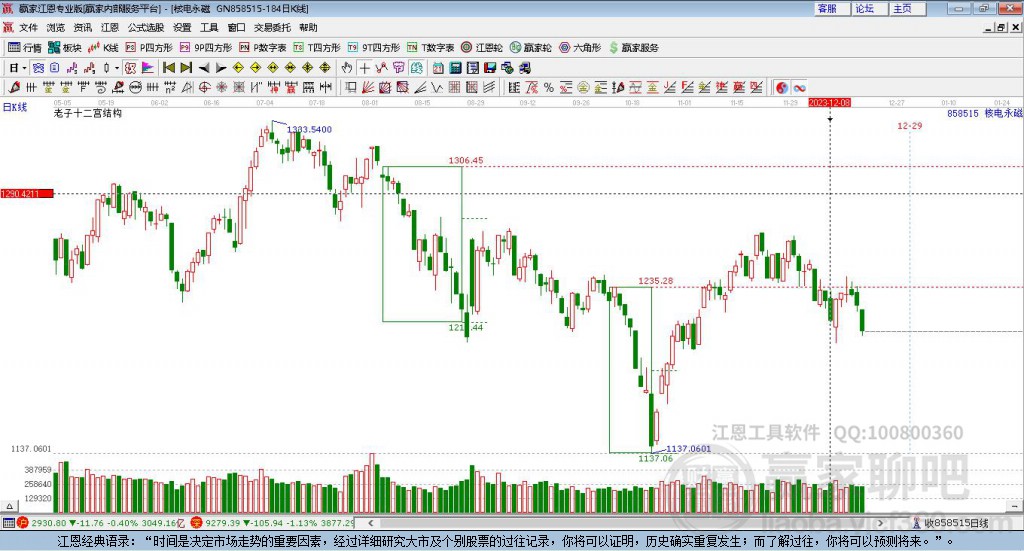This screenshot has width=1024, height=551.
Task: Toggle the red-blue yin-yang icon
Action: 782,87
